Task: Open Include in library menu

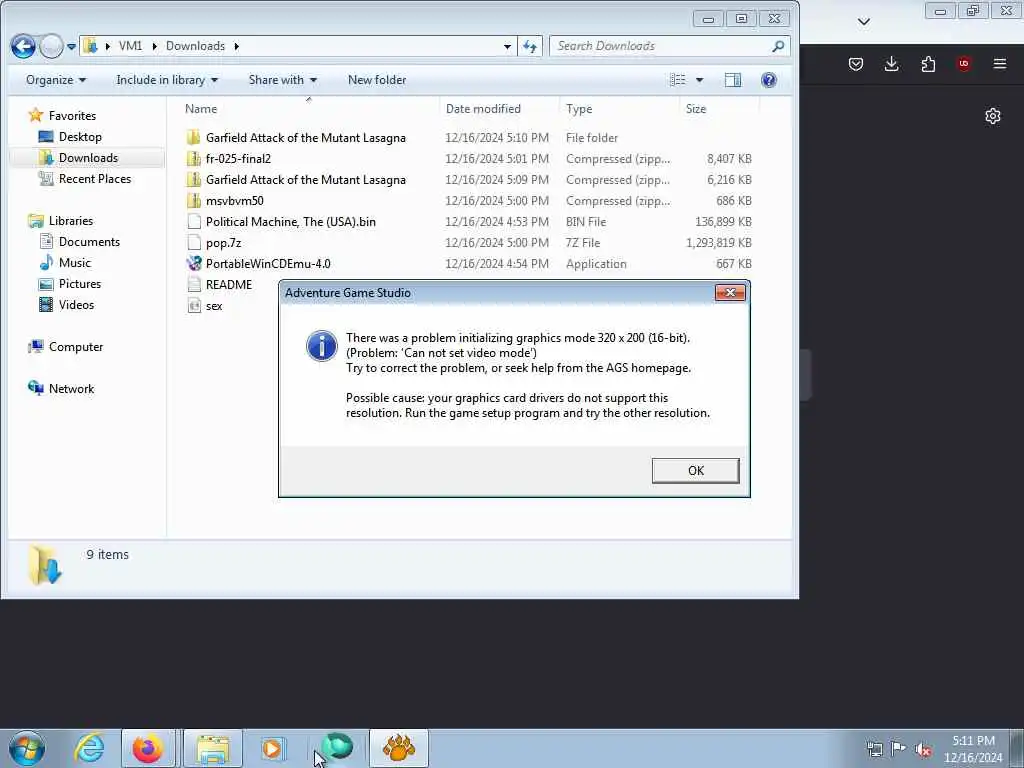Action: [167, 80]
